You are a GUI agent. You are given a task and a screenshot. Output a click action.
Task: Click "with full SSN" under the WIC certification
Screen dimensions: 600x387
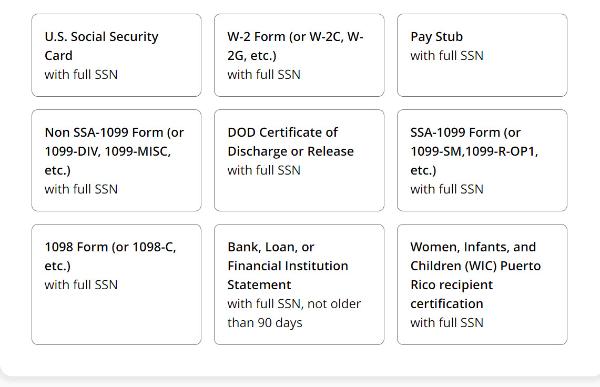(x=447, y=322)
